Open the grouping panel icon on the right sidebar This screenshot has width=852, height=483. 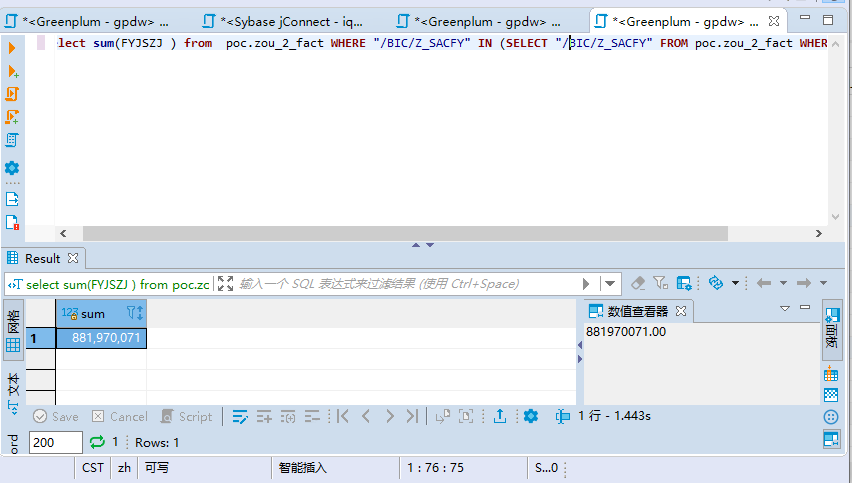click(831, 374)
